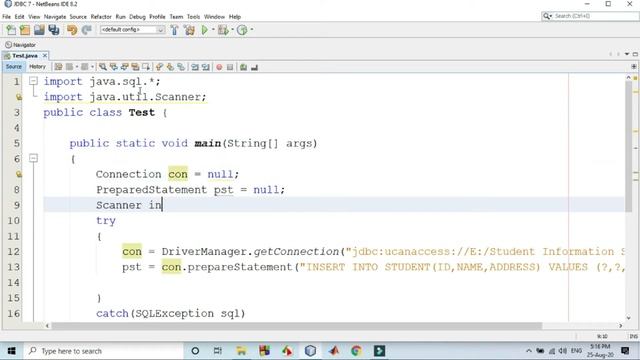Maximize the editor window button
The height and width of the screenshot is (360, 640).
(635, 54)
